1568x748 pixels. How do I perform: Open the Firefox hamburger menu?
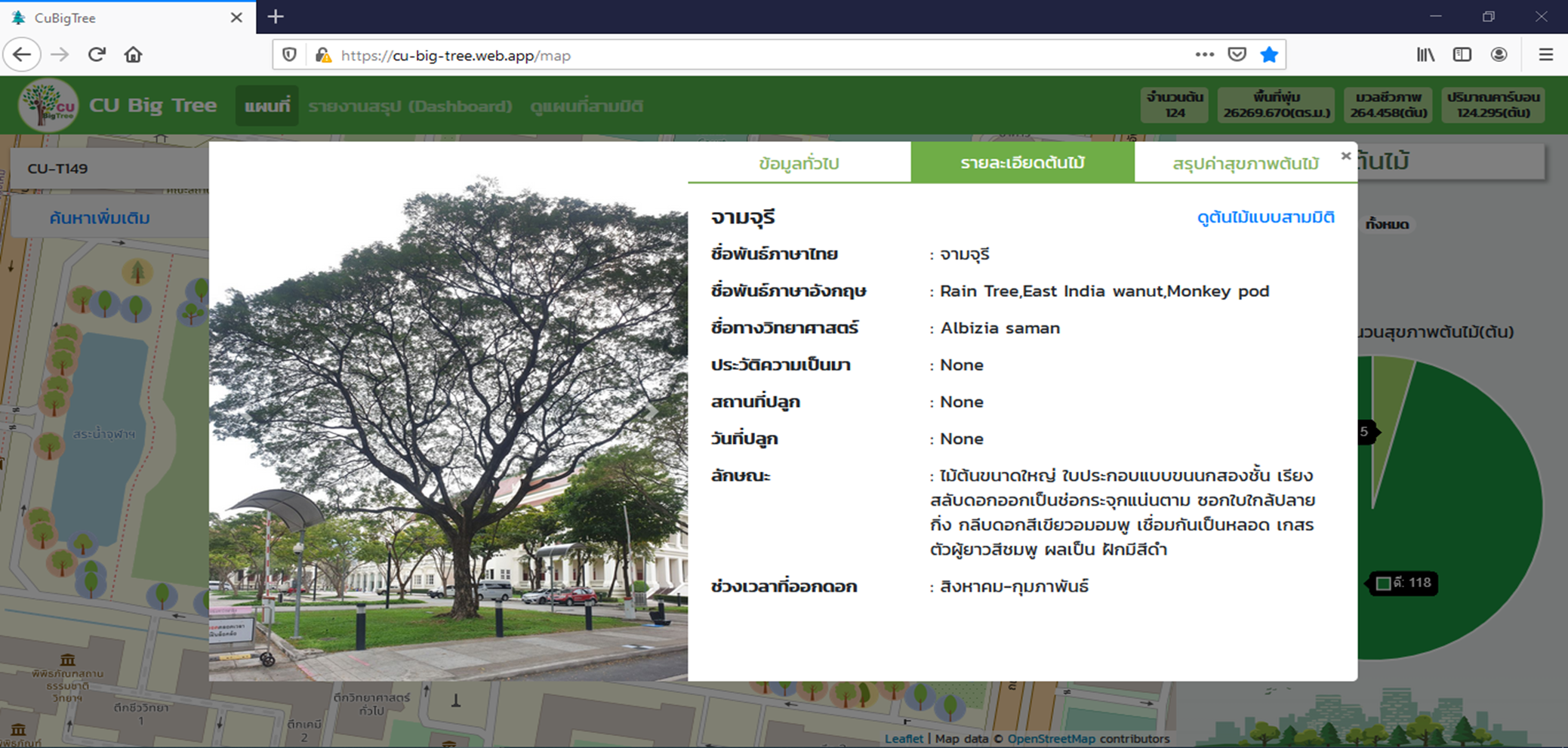(x=1545, y=55)
